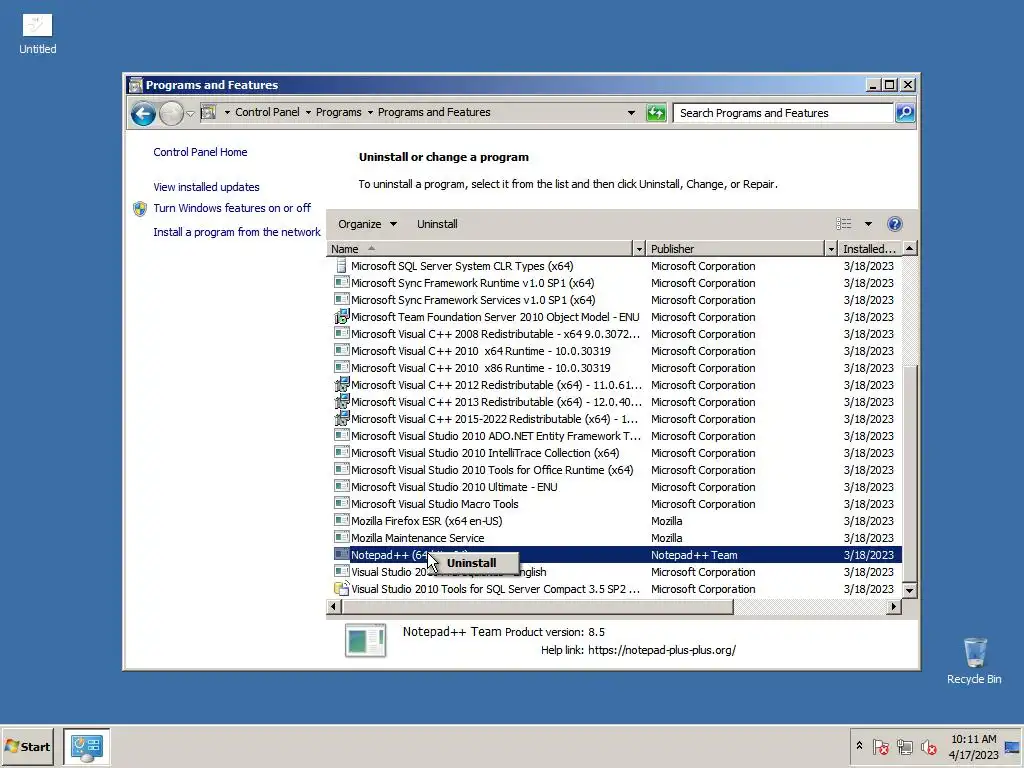Click the Search Programs and Features field
Image resolution: width=1024 pixels, height=768 pixels.
783,113
